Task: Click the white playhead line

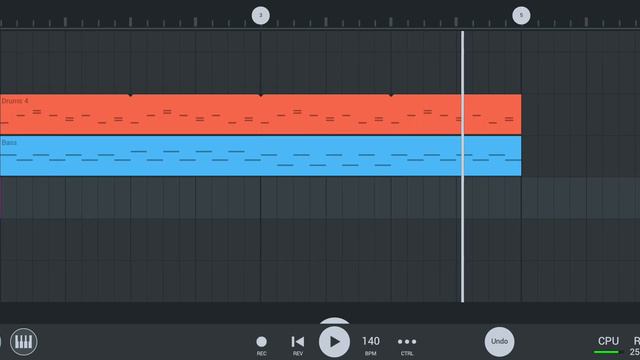Action: [462, 167]
